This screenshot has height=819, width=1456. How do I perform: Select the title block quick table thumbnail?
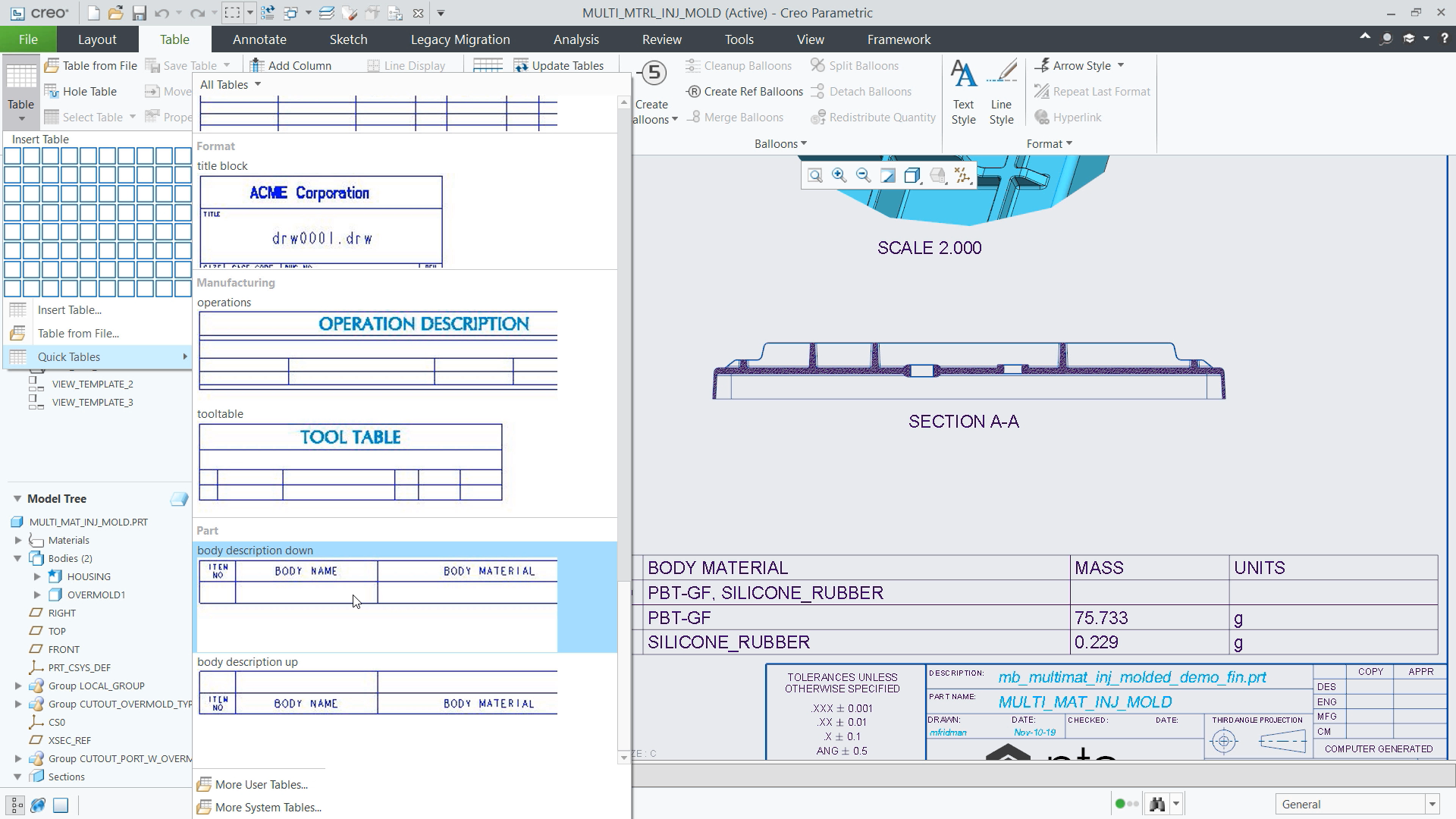click(x=321, y=221)
